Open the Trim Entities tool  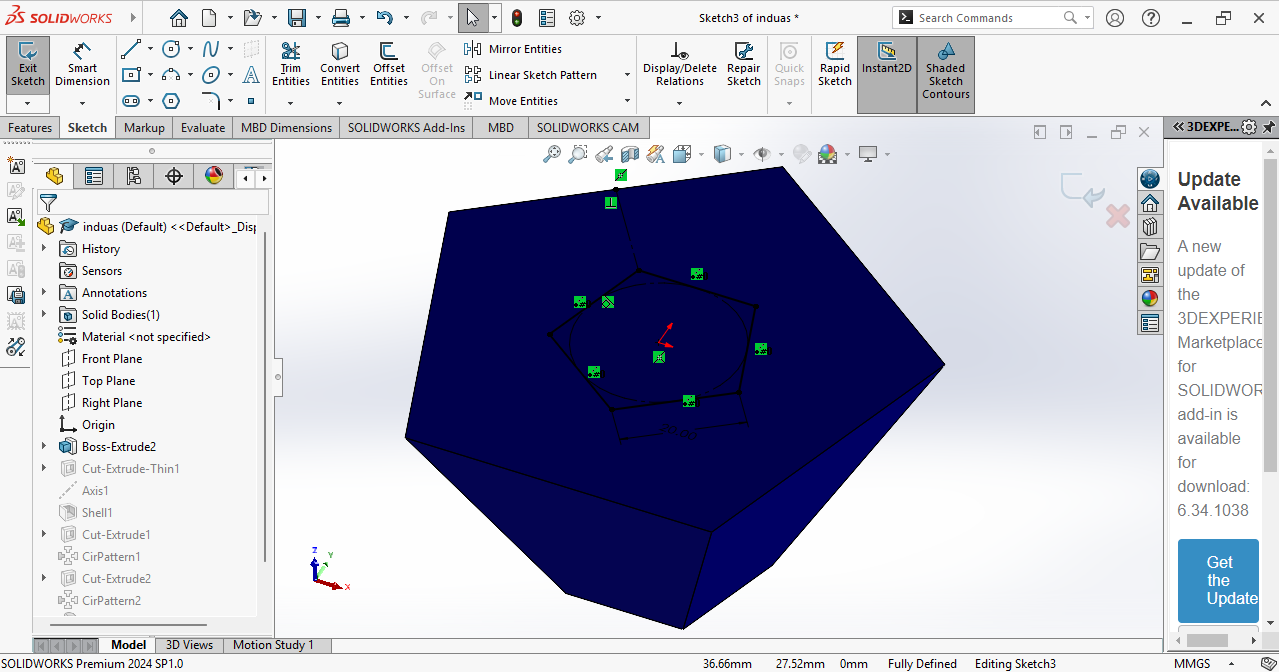point(291,65)
